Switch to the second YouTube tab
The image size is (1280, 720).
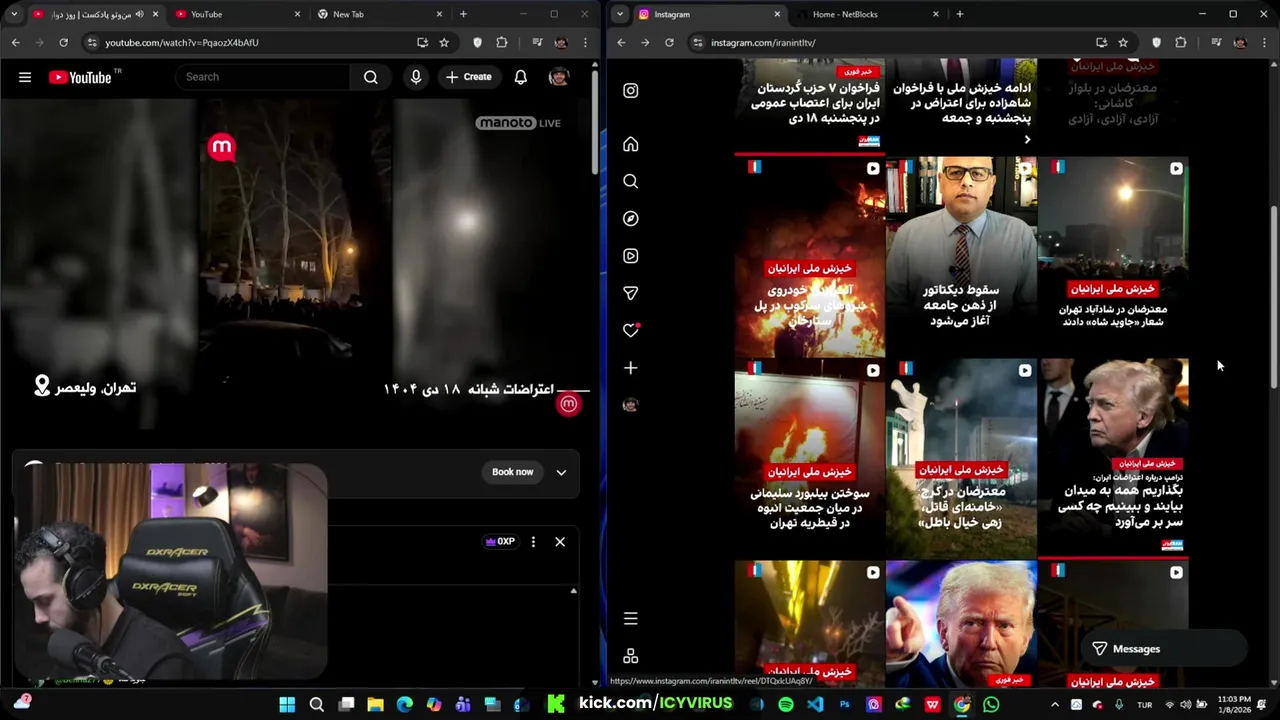[236, 14]
